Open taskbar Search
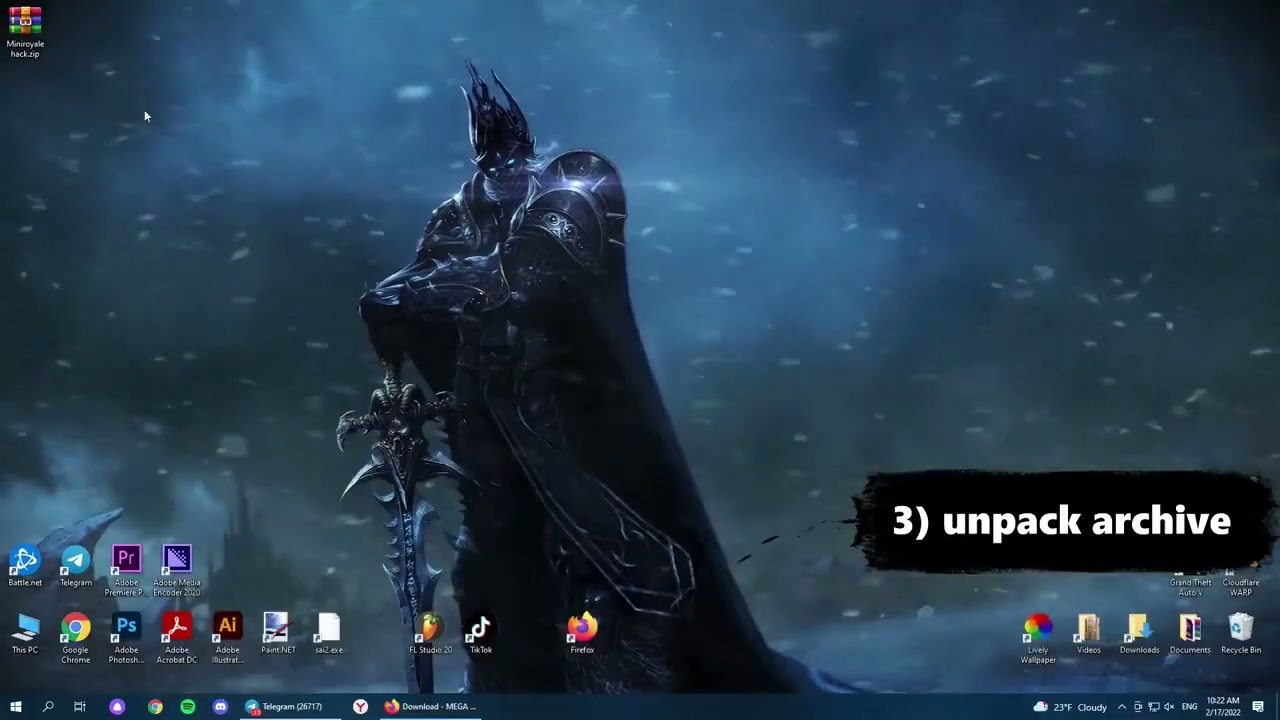 (x=48, y=707)
